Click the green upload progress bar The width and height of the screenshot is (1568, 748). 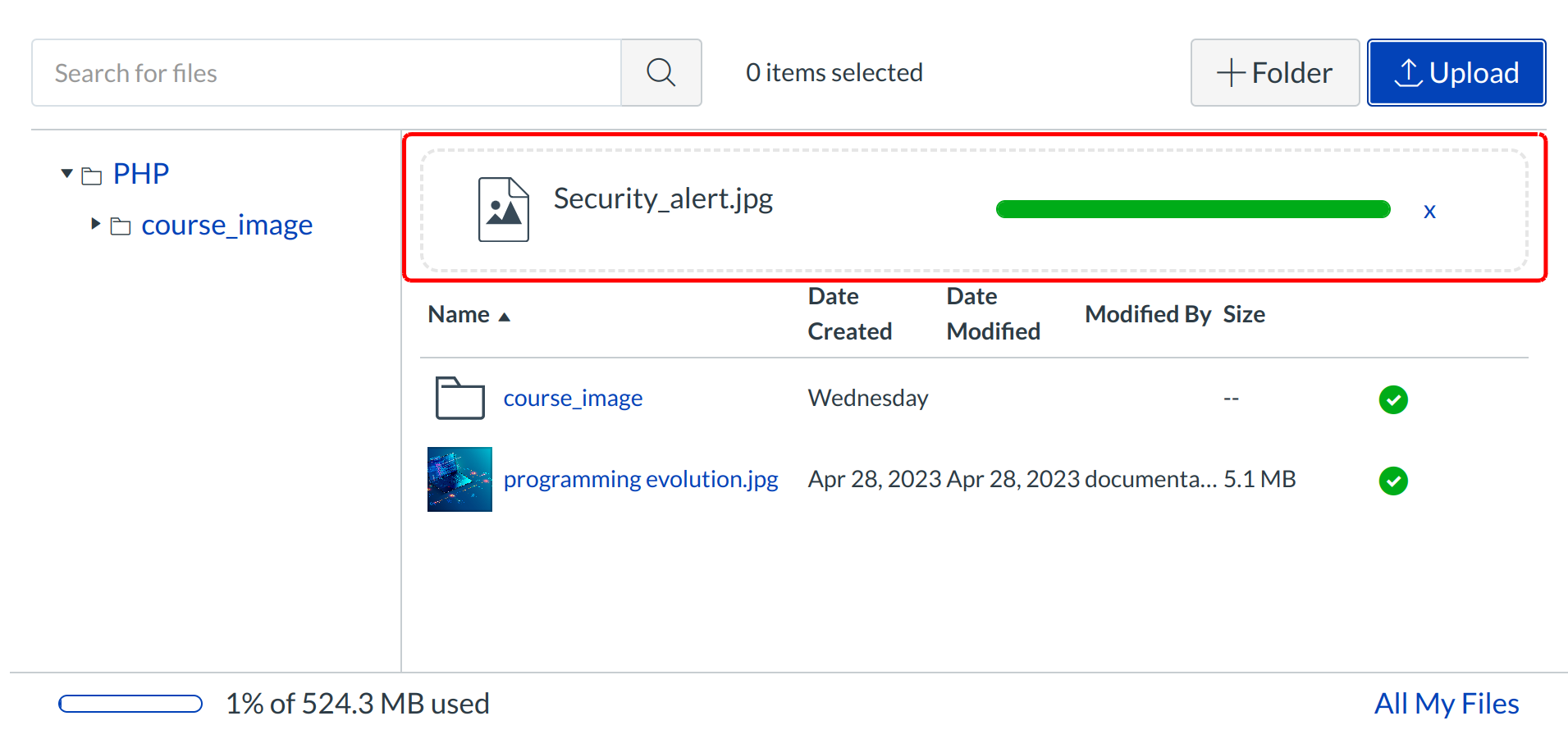1192,210
